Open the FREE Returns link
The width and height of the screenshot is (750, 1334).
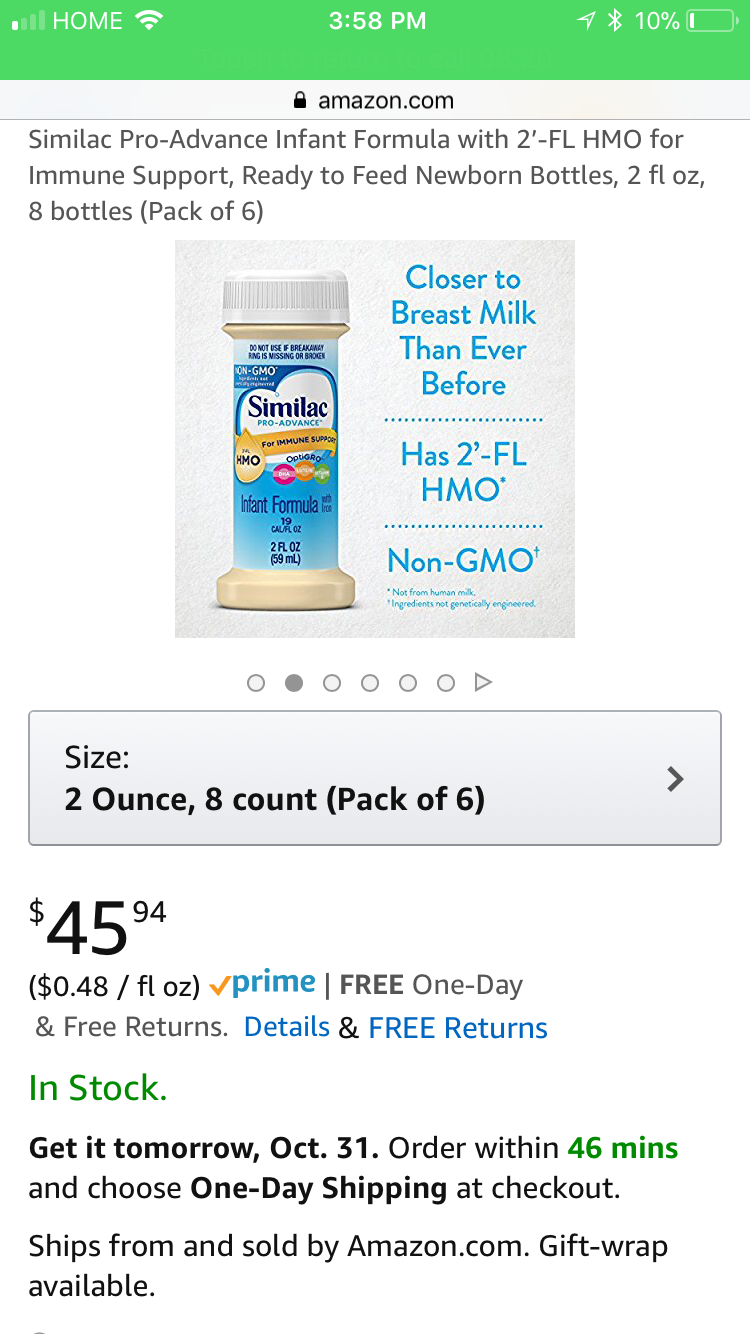click(458, 1028)
